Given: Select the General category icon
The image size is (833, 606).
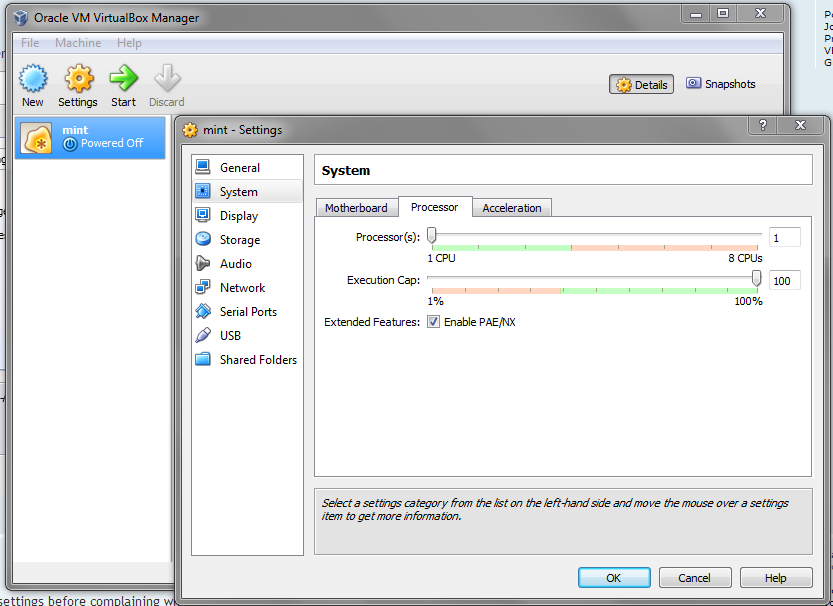Looking at the screenshot, I should [203, 167].
